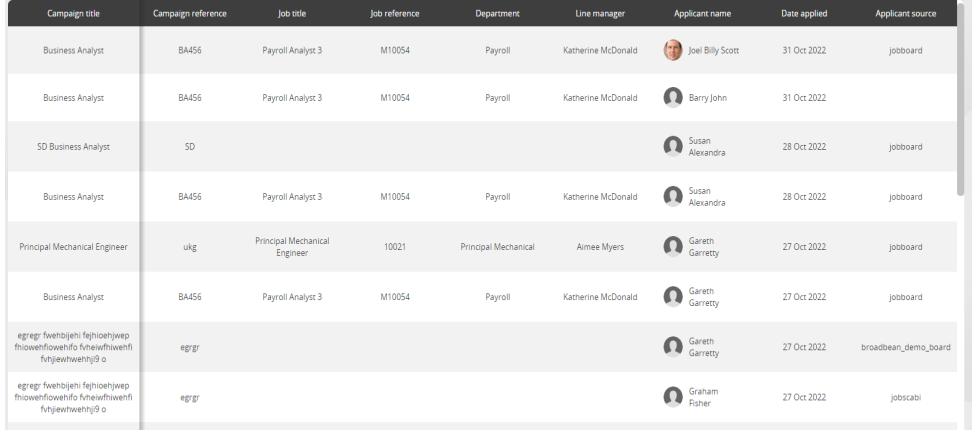Click BA456 reference in Joel Billy Scott row
Viewport: 978px width, 437px height.
pyautogui.click(x=190, y=50)
